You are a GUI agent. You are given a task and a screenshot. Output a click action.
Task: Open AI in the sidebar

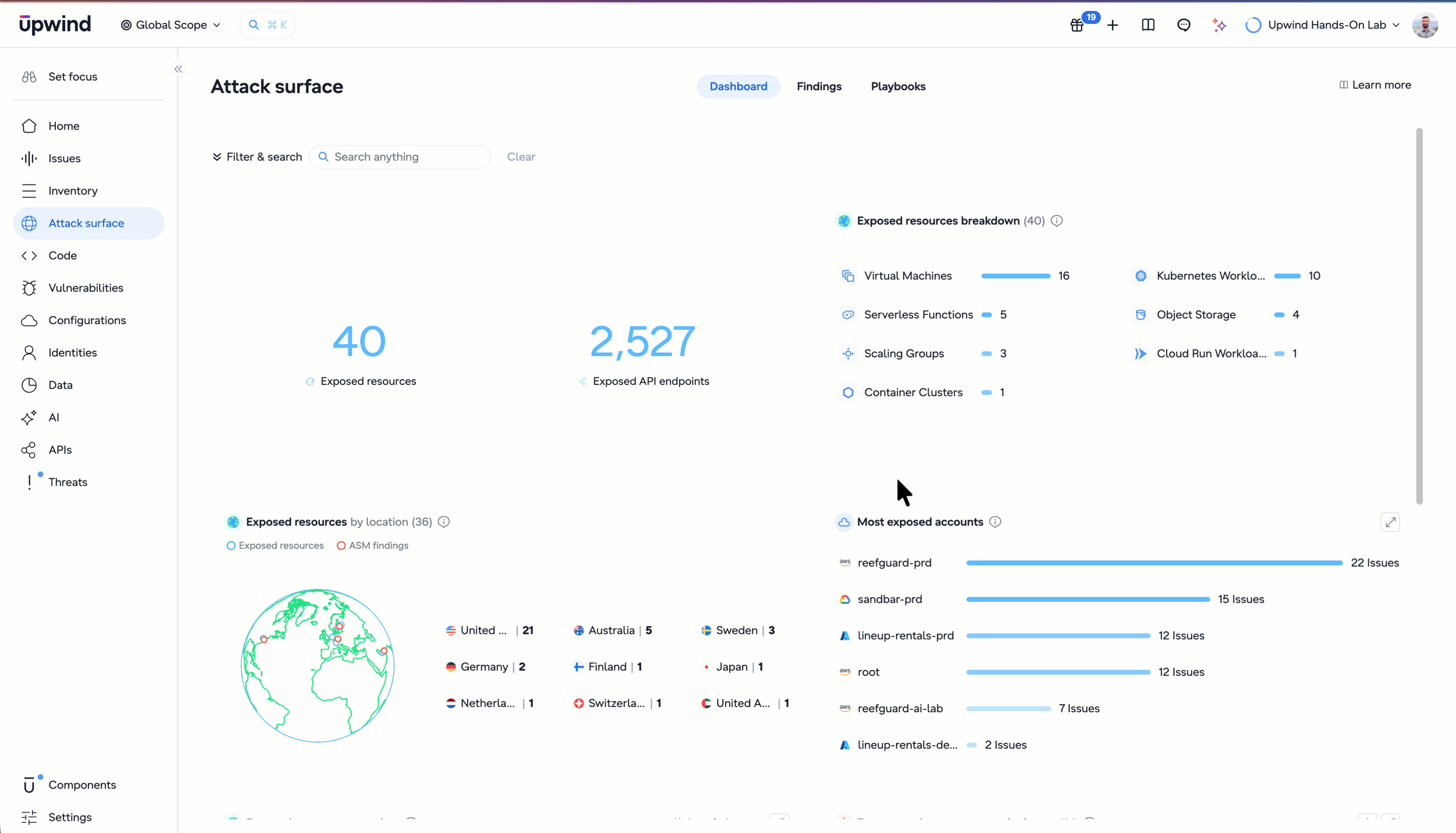(x=89, y=418)
